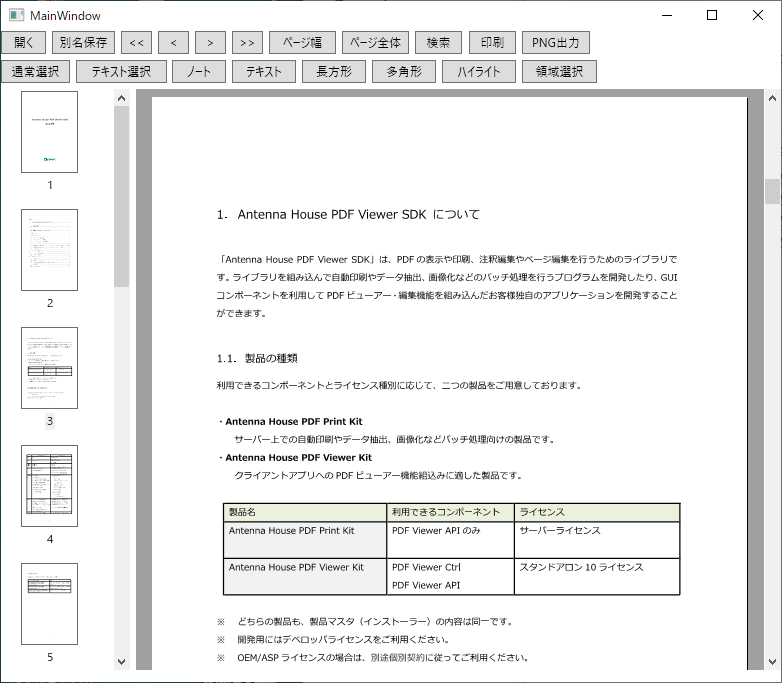Screen dimensions: 782x683
Task: Click subheading '1.1. 製品の種類'
Action: [257, 358]
